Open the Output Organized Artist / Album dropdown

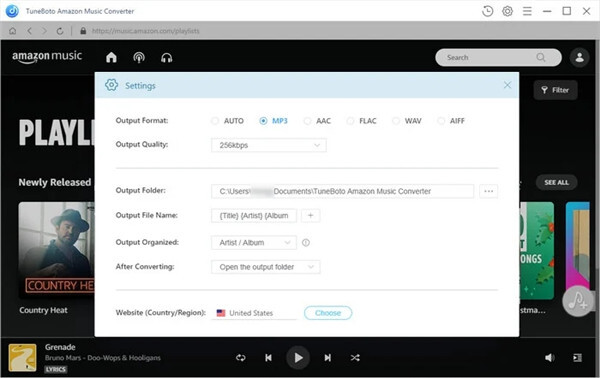pos(254,243)
